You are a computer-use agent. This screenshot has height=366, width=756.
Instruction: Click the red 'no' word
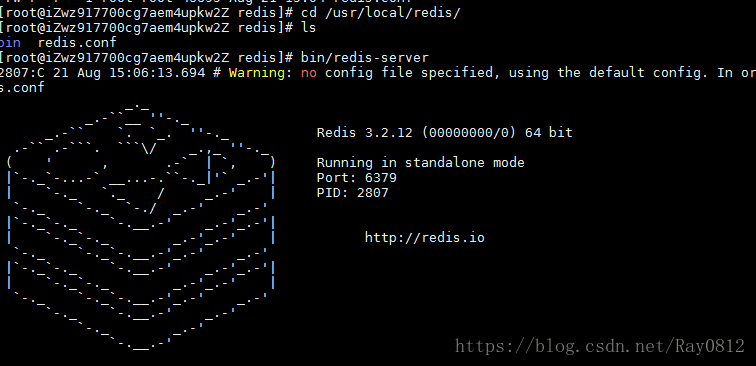click(x=309, y=73)
